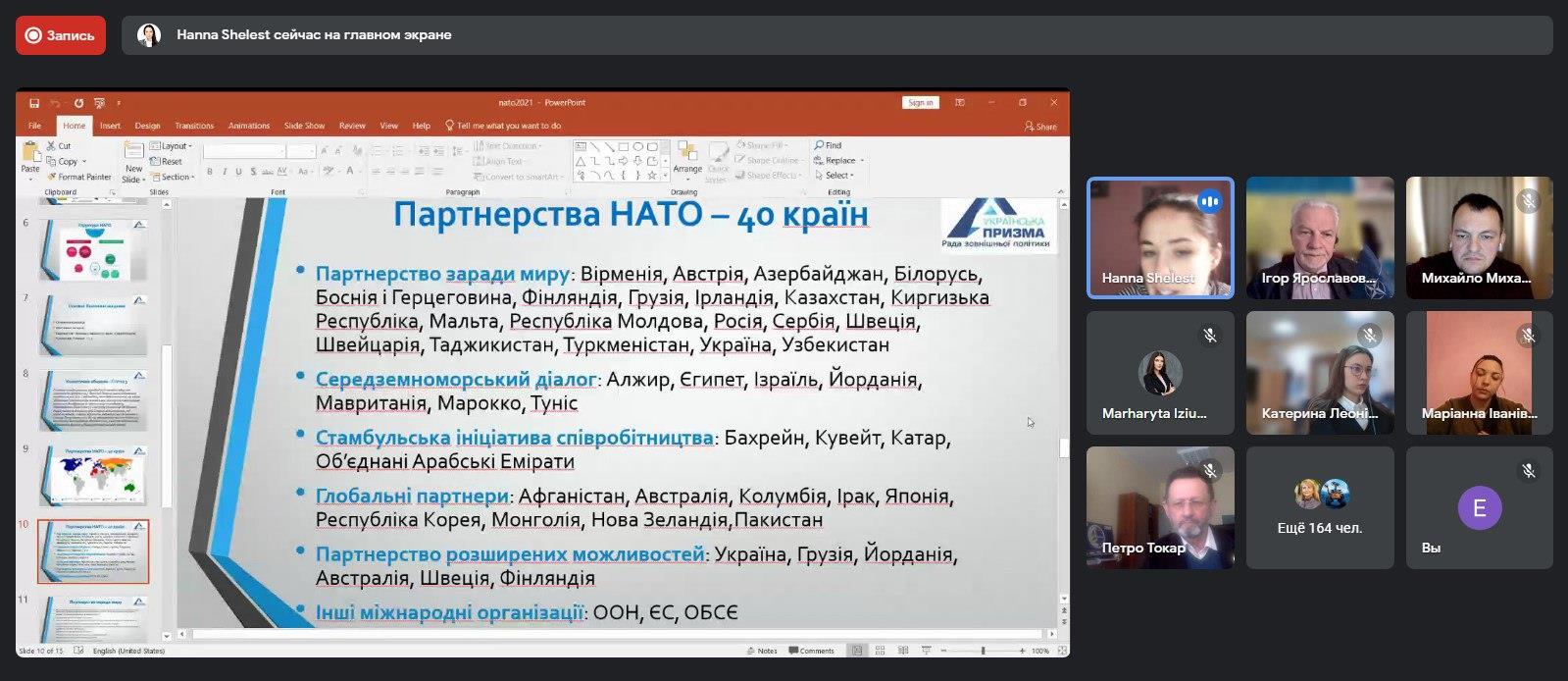1568x681 pixels.
Task: Switch to the Design ribbon tab
Action: 147,126
